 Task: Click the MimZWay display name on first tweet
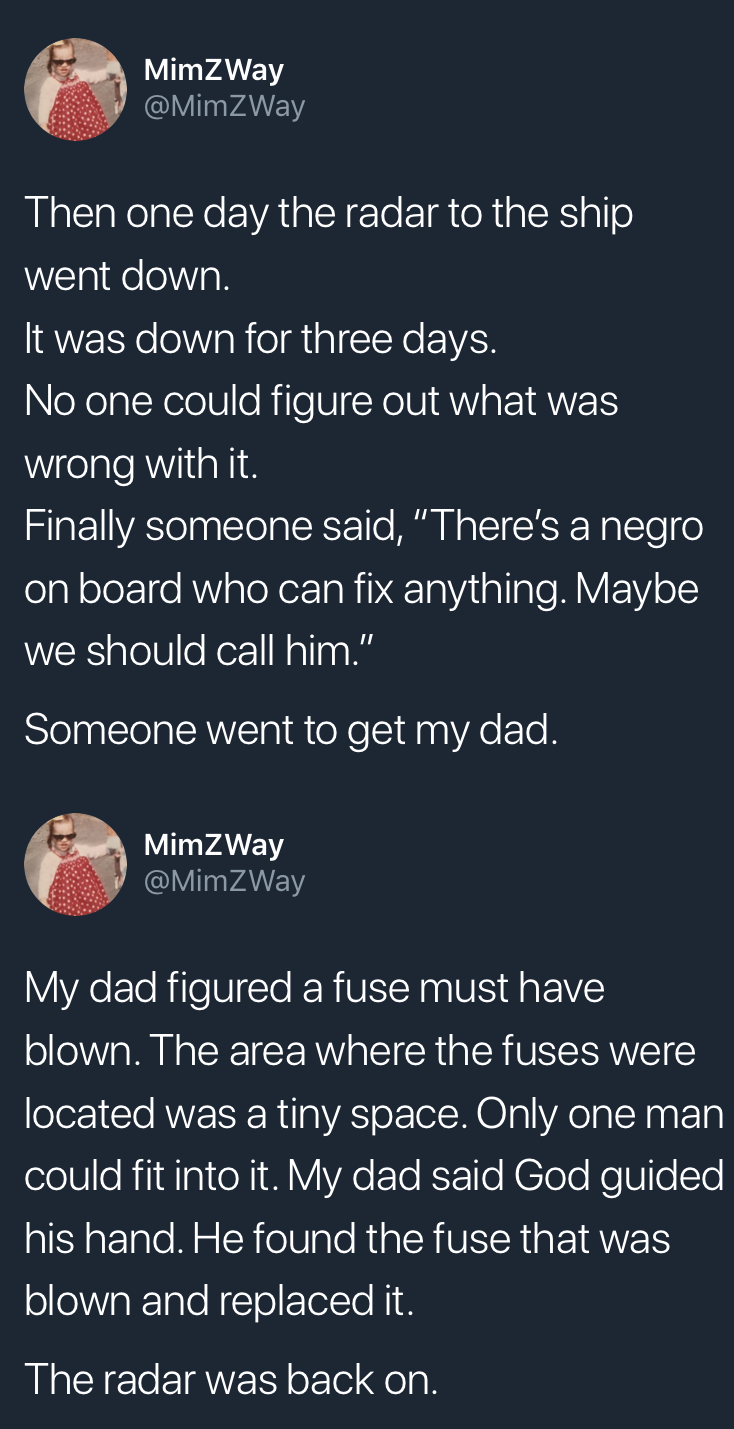click(214, 70)
